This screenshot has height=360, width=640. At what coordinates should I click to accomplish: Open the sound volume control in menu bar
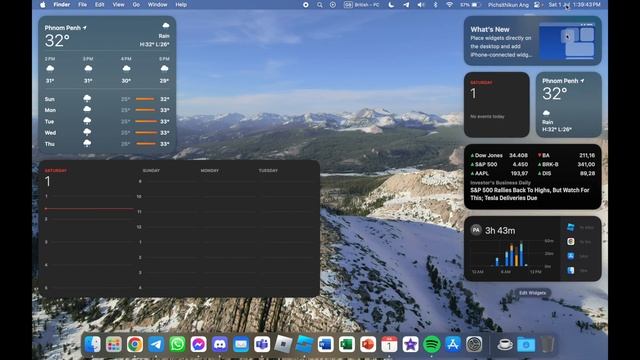click(x=421, y=4)
